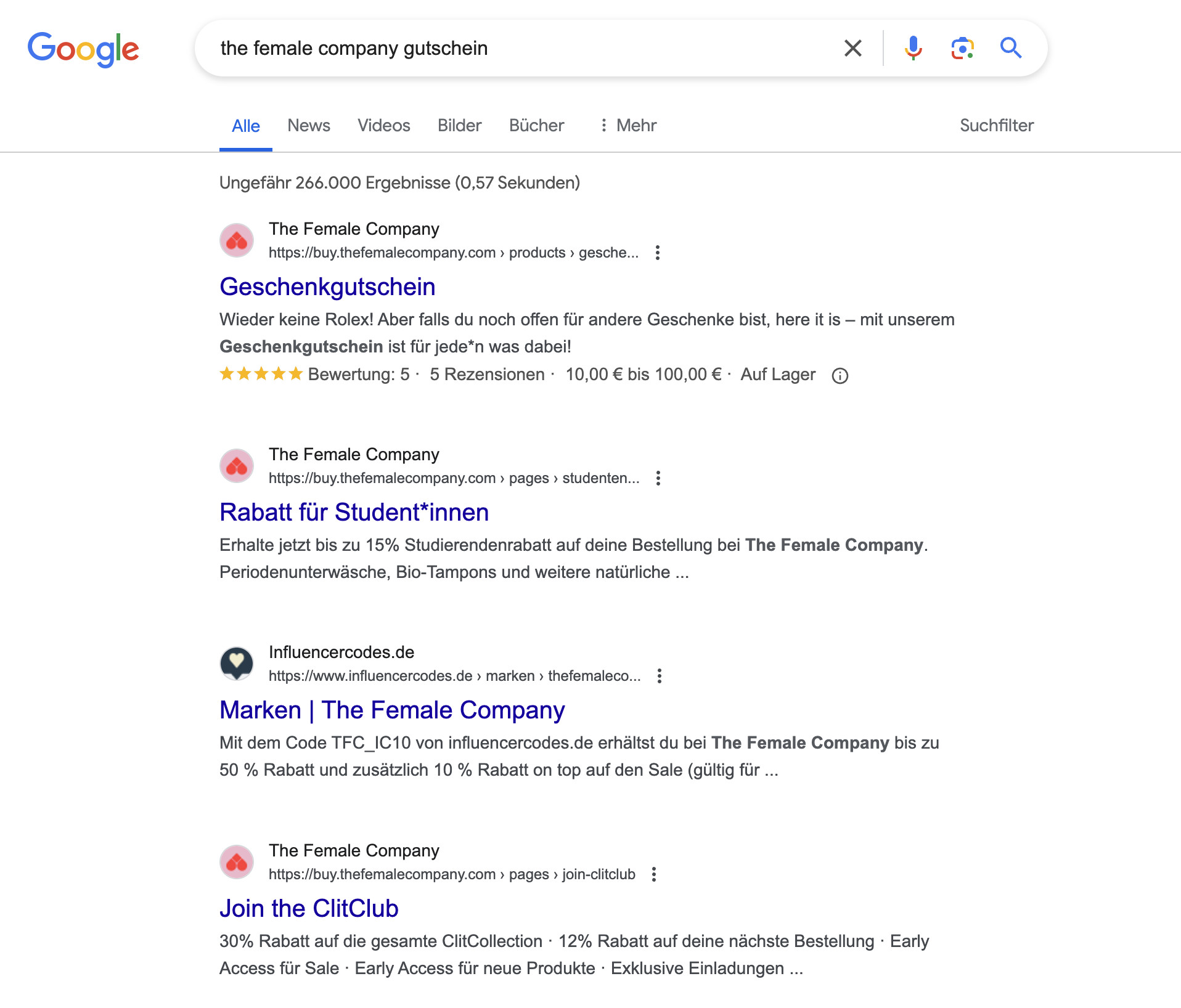Open Google Lens image search

click(x=962, y=48)
